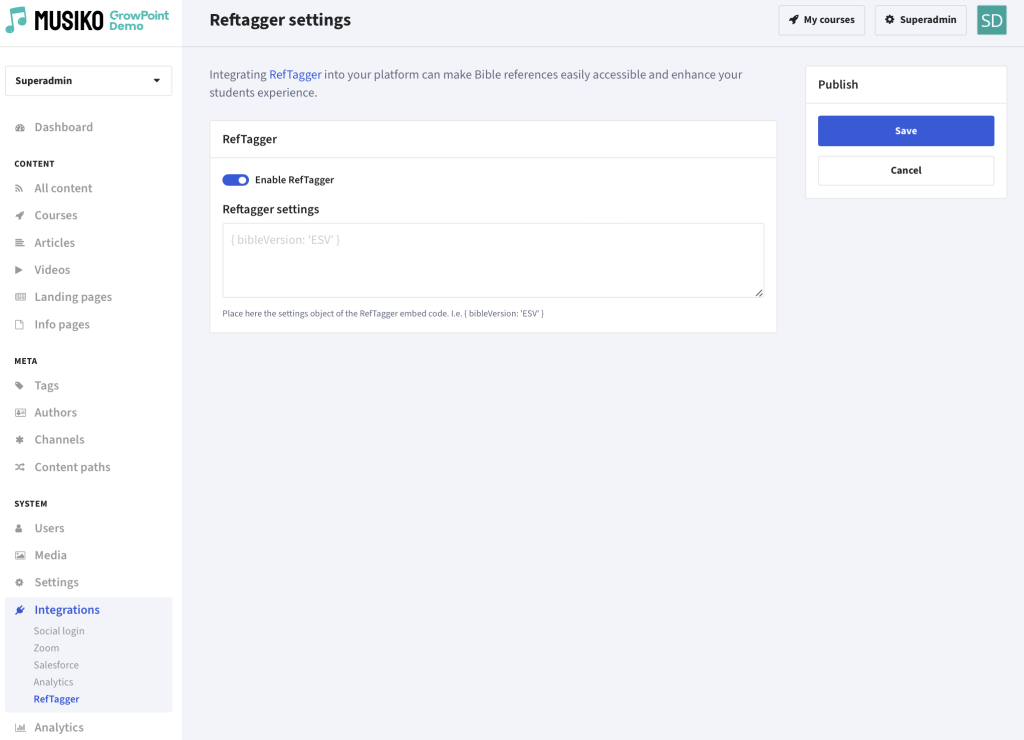Click the Info pages document icon
Image resolution: width=1024 pixels, height=740 pixels.
pos(20,325)
